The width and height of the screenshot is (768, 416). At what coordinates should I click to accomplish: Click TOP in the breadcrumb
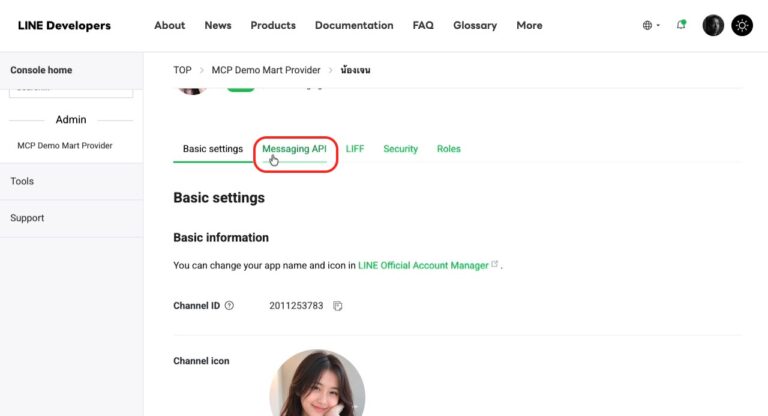click(182, 70)
